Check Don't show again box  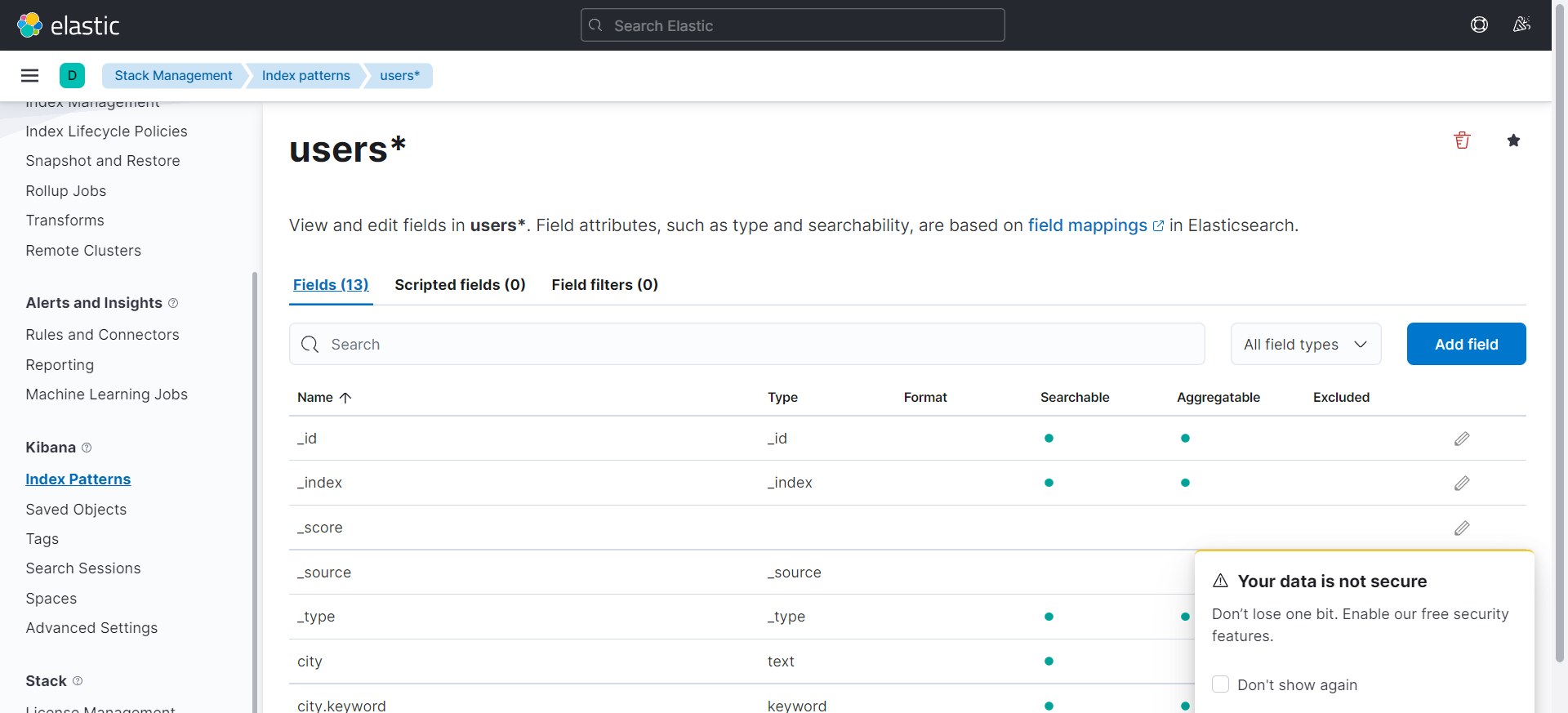click(1220, 684)
